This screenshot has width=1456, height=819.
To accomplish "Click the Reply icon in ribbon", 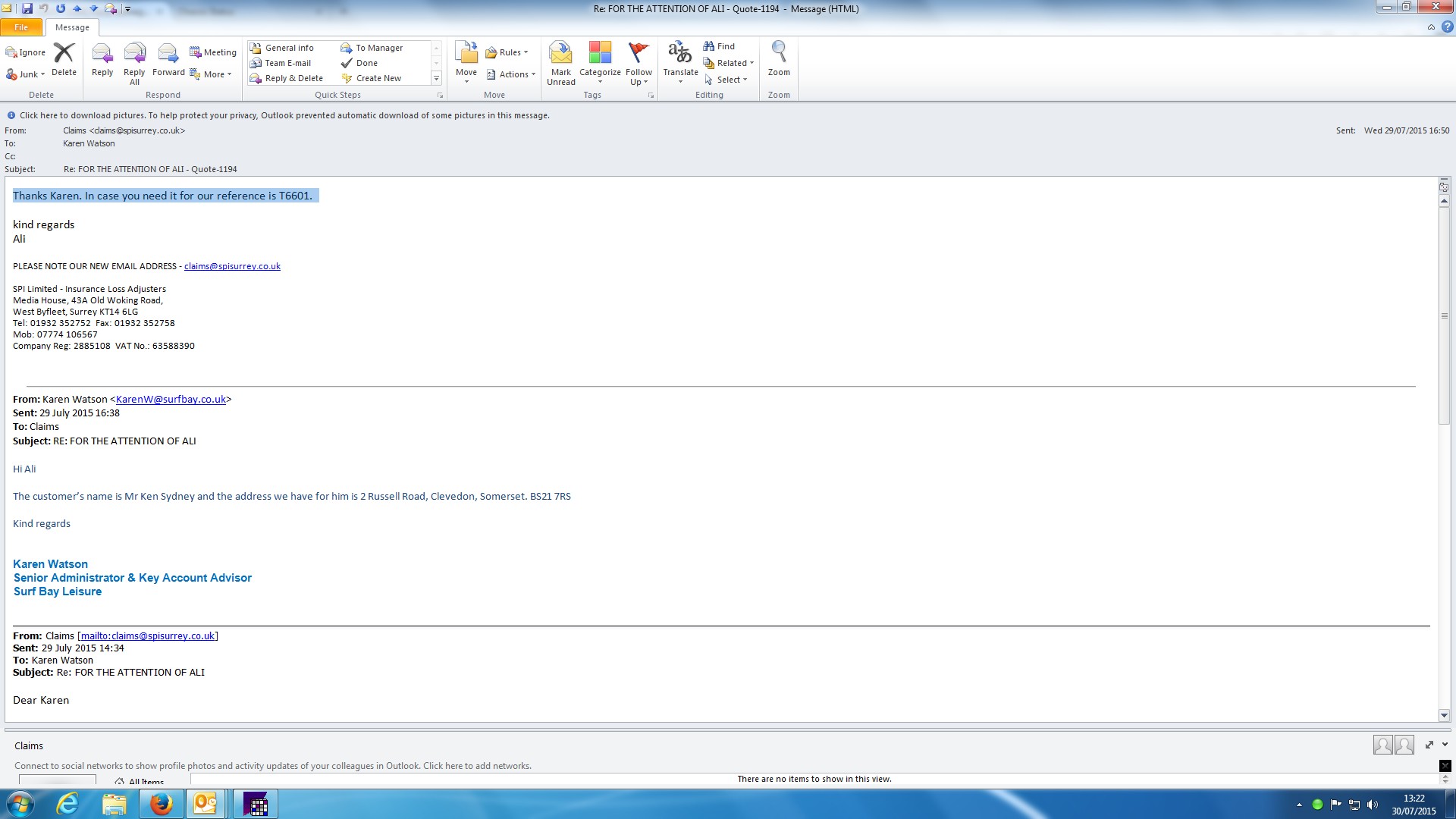I will coord(102,59).
